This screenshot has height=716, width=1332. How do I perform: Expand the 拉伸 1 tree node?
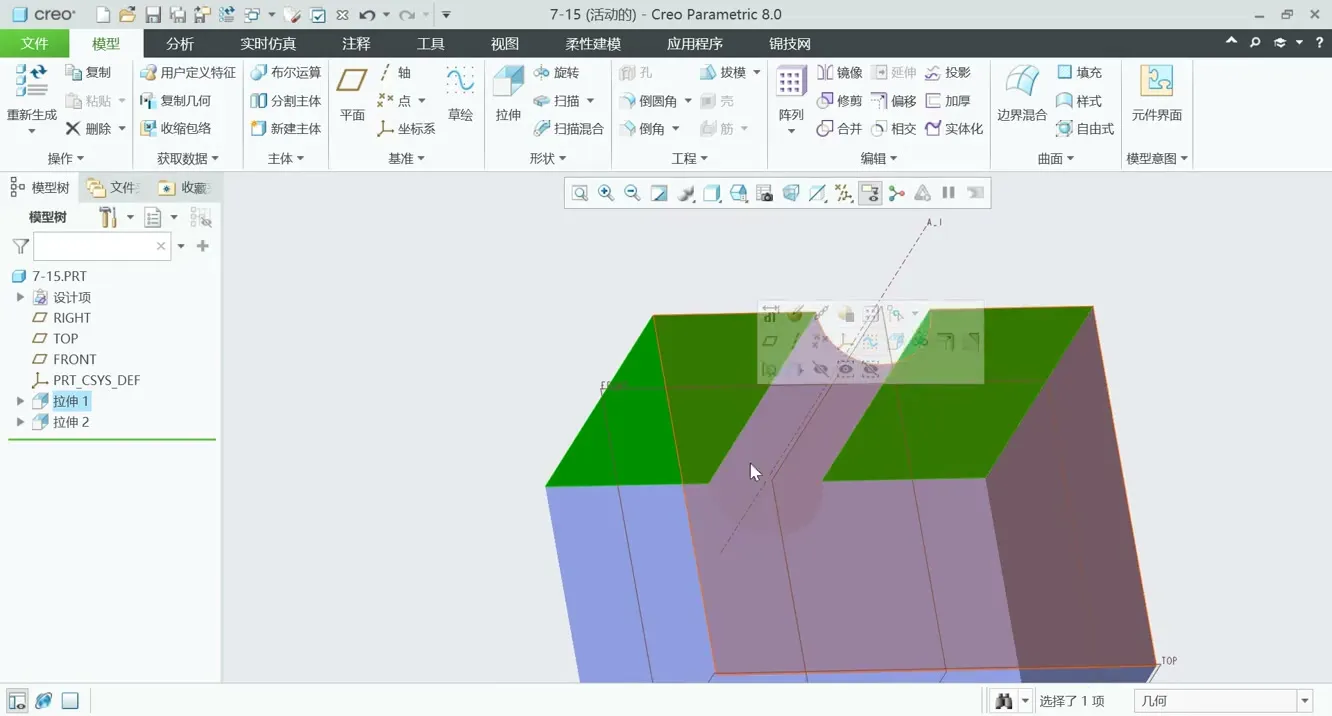pos(20,401)
